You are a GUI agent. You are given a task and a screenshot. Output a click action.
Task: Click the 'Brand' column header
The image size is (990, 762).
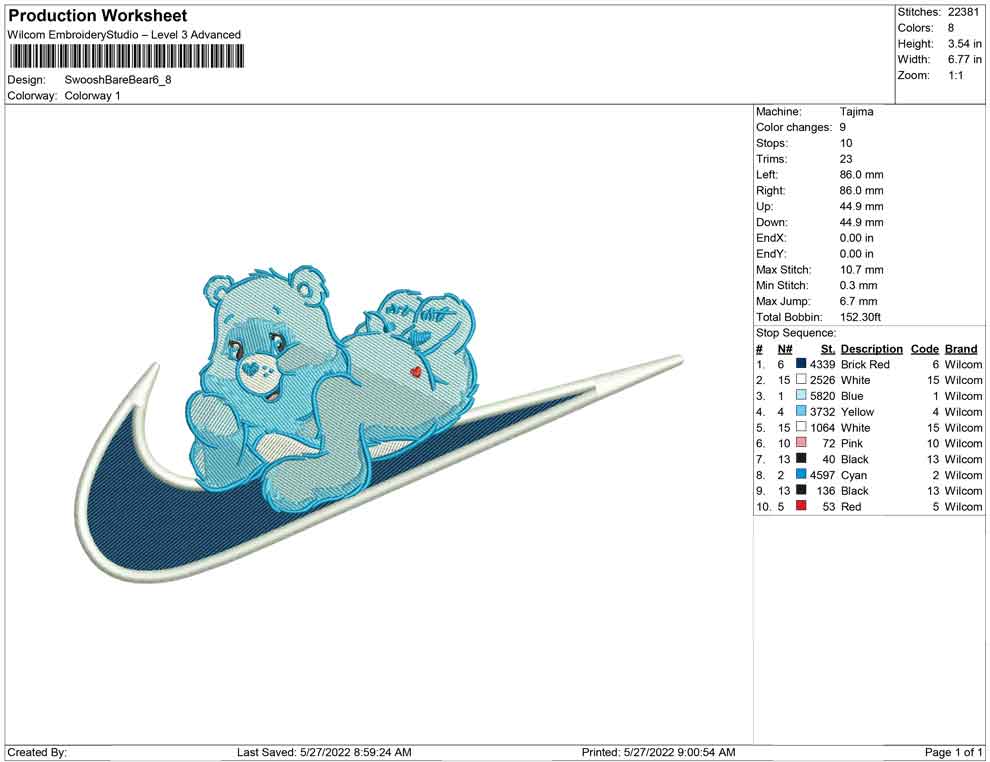pyautogui.click(x=961, y=349)
